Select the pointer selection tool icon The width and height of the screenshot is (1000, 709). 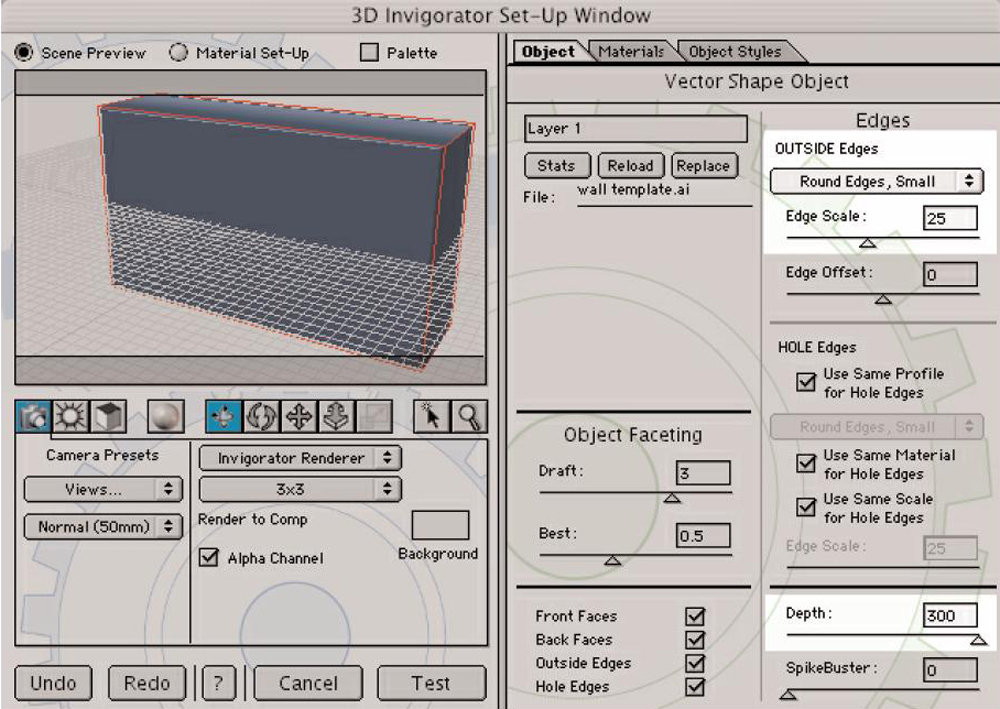click(432, 417)
